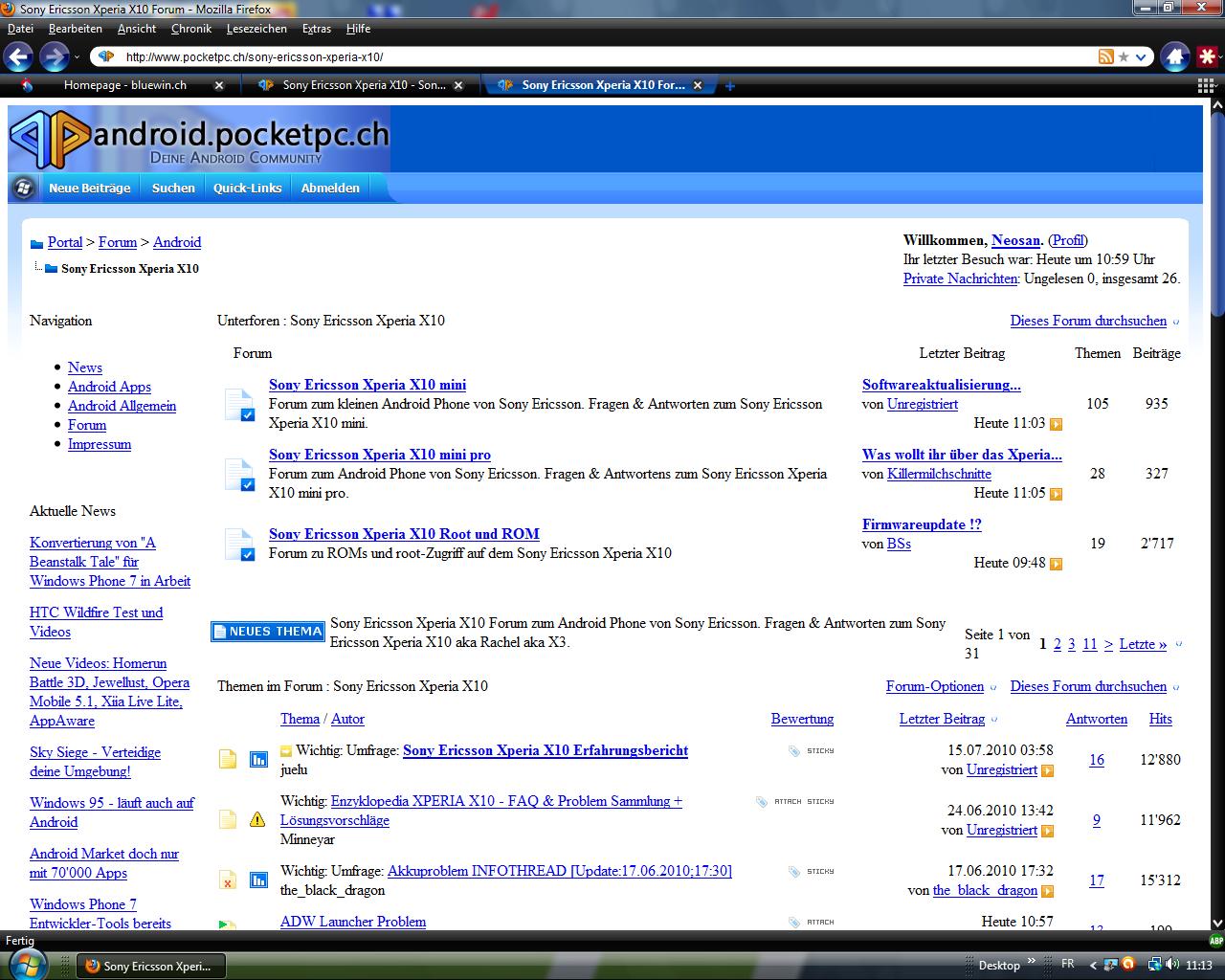Go to last post arrow dated 24.06.2010
1225x980 pixels.
click(1048, 831)
